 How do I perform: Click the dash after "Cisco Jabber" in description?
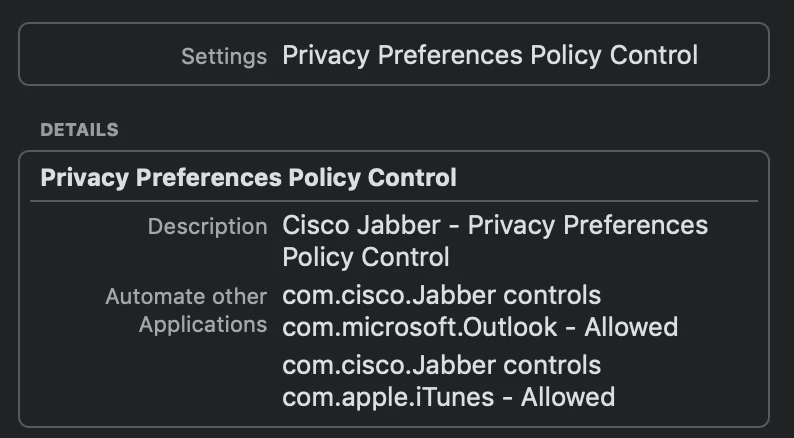[454, 226]
